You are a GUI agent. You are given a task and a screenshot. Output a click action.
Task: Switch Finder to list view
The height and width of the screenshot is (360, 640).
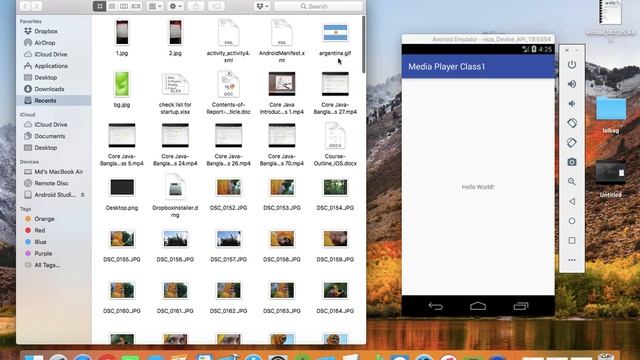pyautogui.click(x=112, y=6)
